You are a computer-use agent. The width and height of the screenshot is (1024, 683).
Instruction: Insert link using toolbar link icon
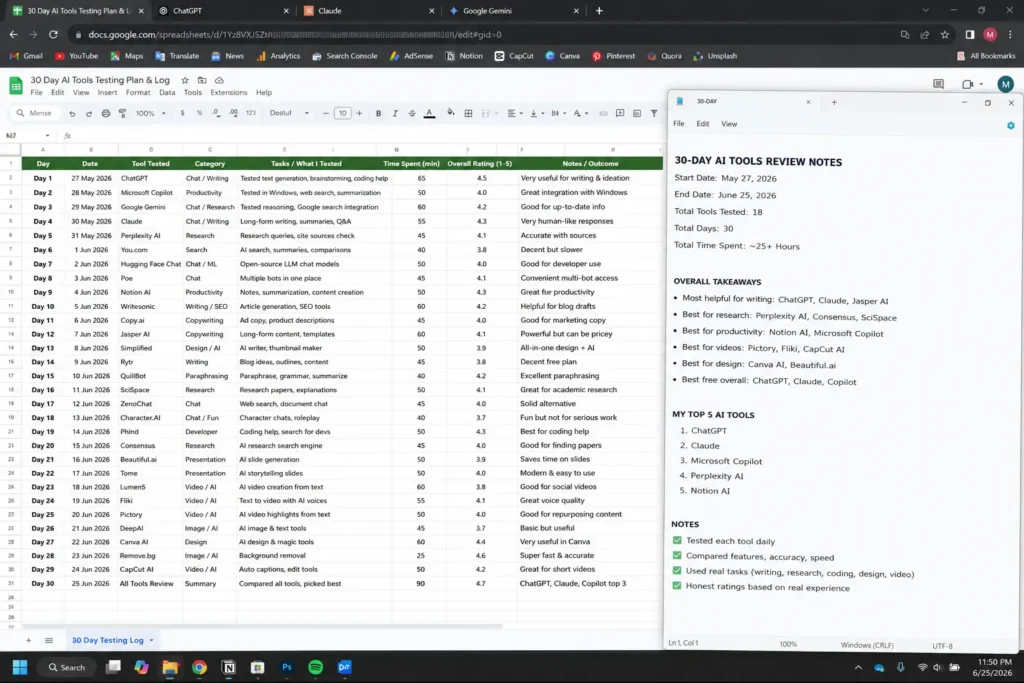click(x=603, y=114)
